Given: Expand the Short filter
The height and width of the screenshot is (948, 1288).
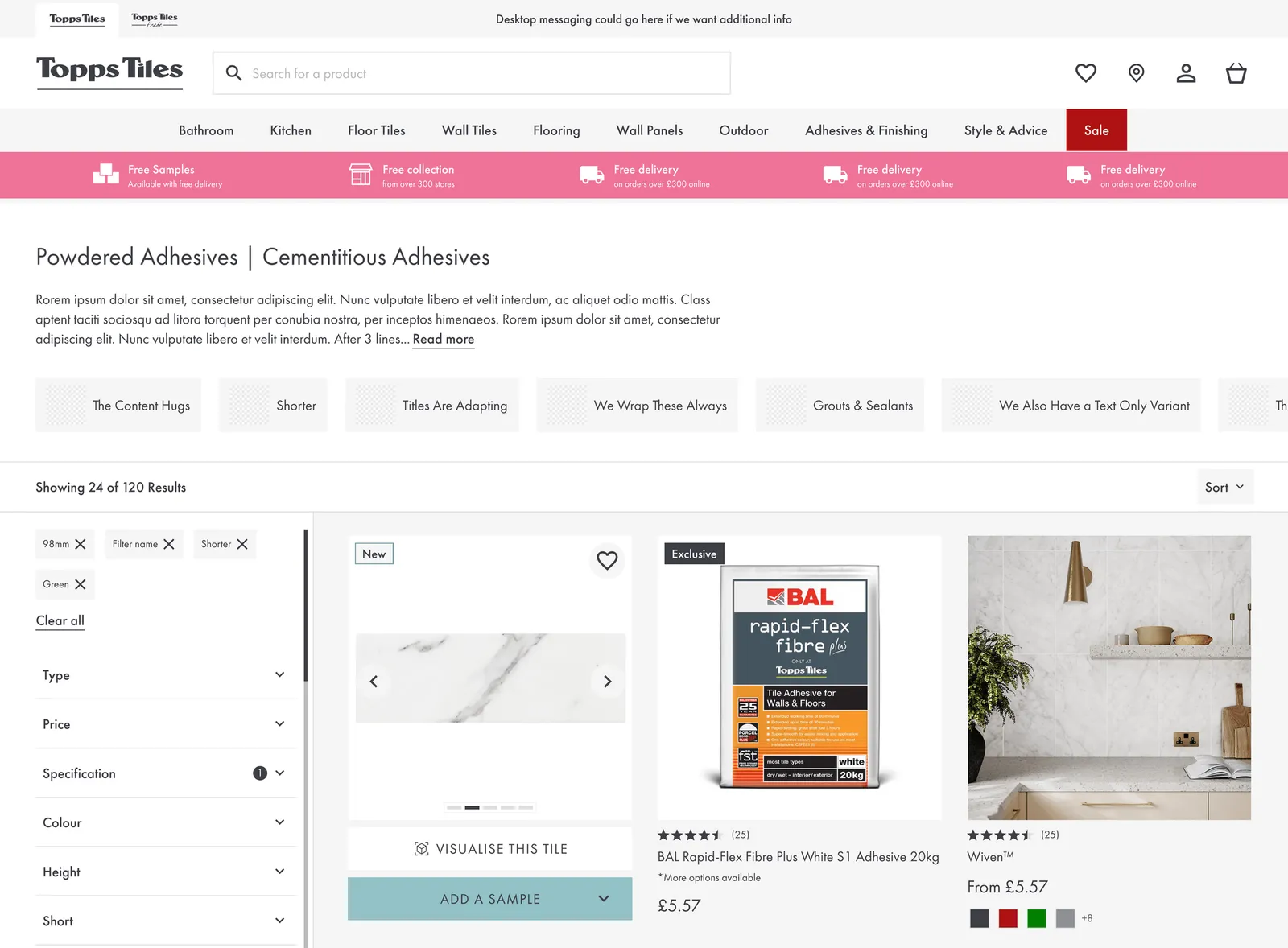Looking at the screenshot, I should coord(166,921).
